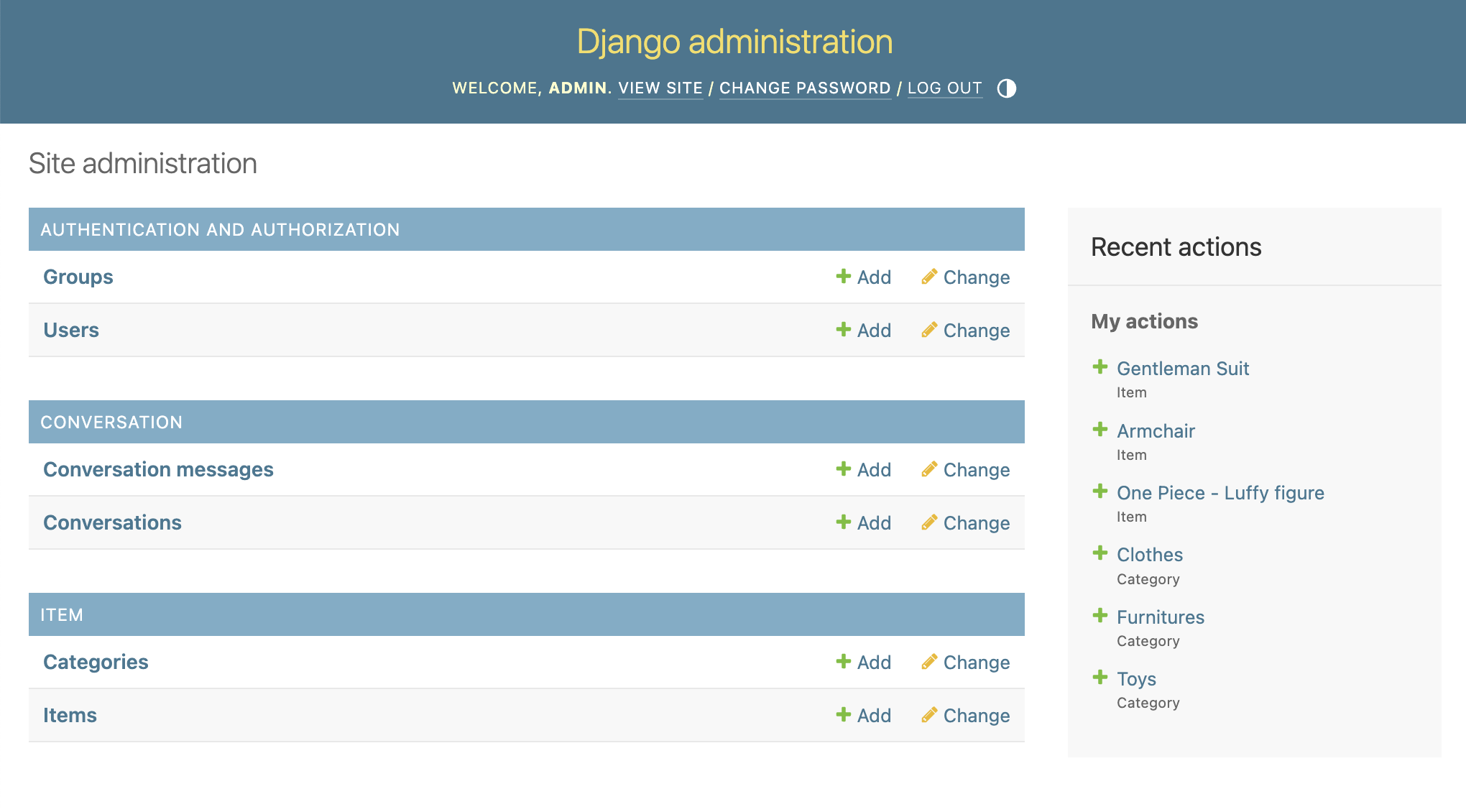
Task: Open the Categories model list
Action: pyautogui.click(x=96, y=662)
